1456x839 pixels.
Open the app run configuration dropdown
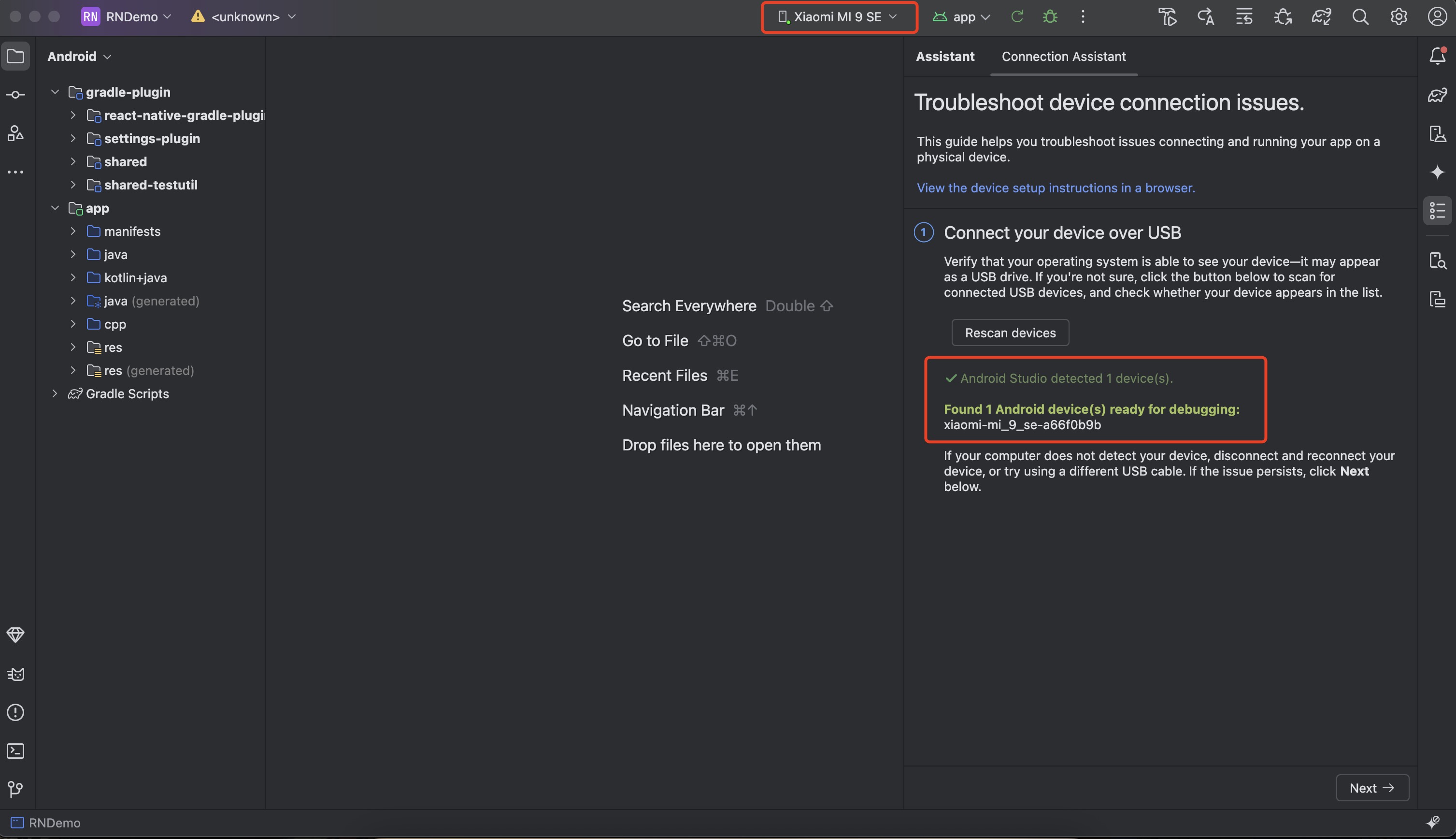[962, 17]
